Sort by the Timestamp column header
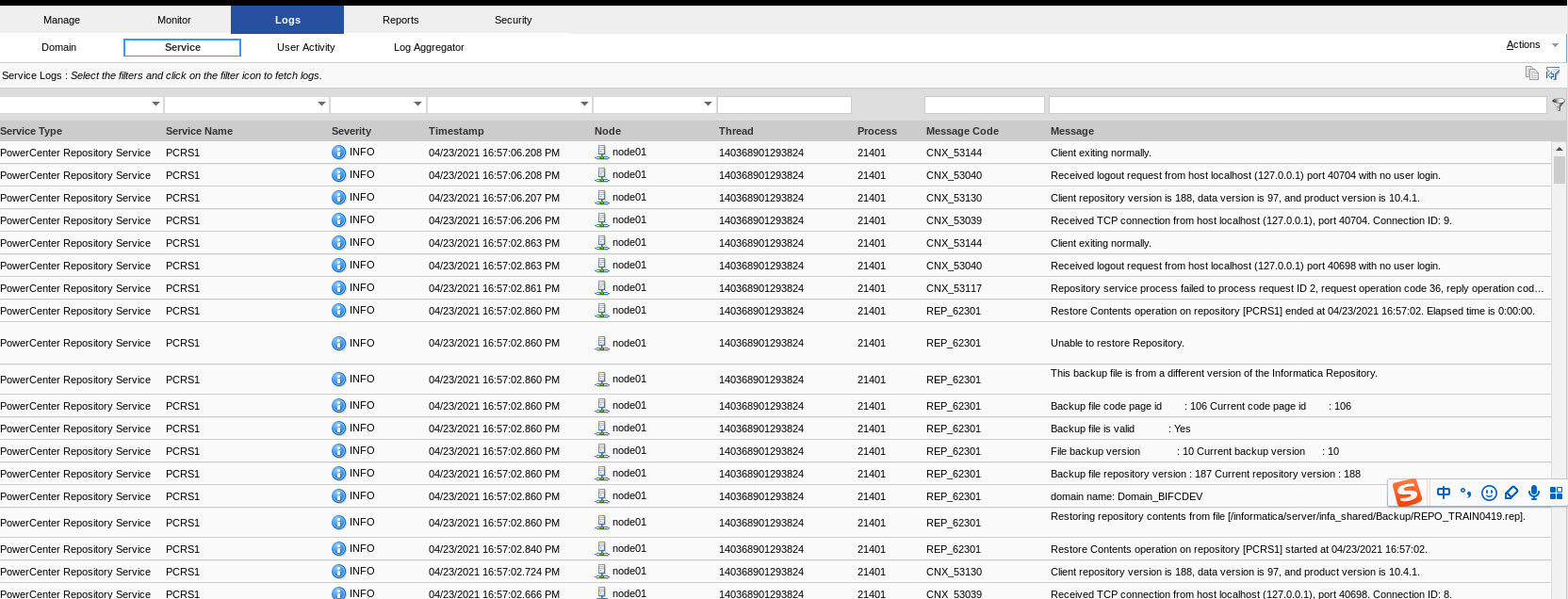 pyautogui.click(x=456, y=131)
